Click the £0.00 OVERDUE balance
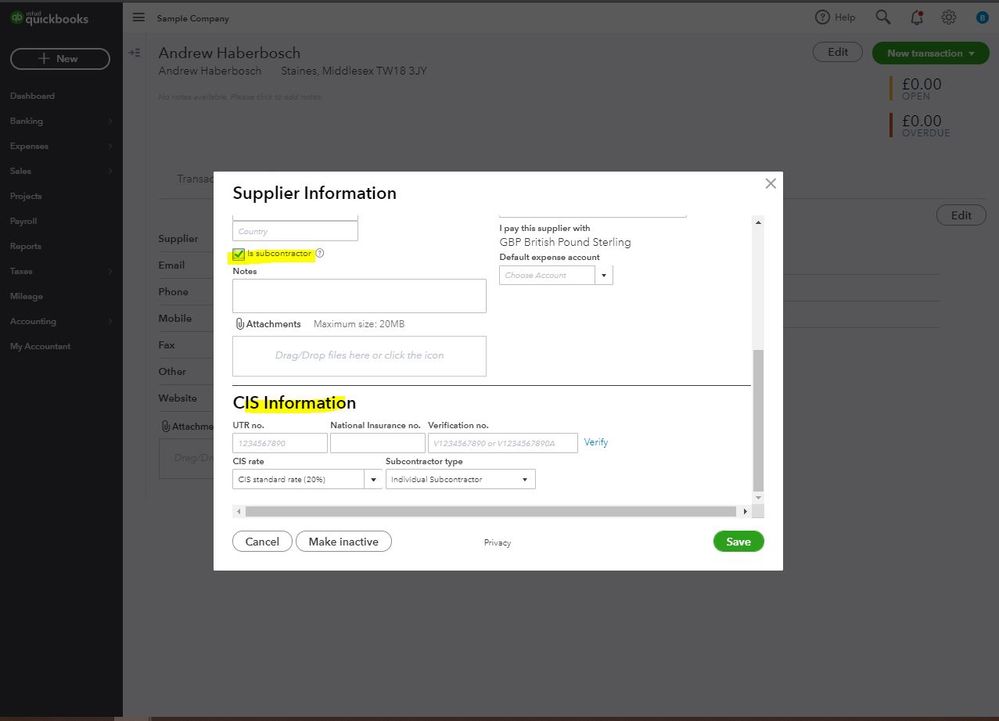Screen dimensions: 999x721 click(x=925, y=125)
